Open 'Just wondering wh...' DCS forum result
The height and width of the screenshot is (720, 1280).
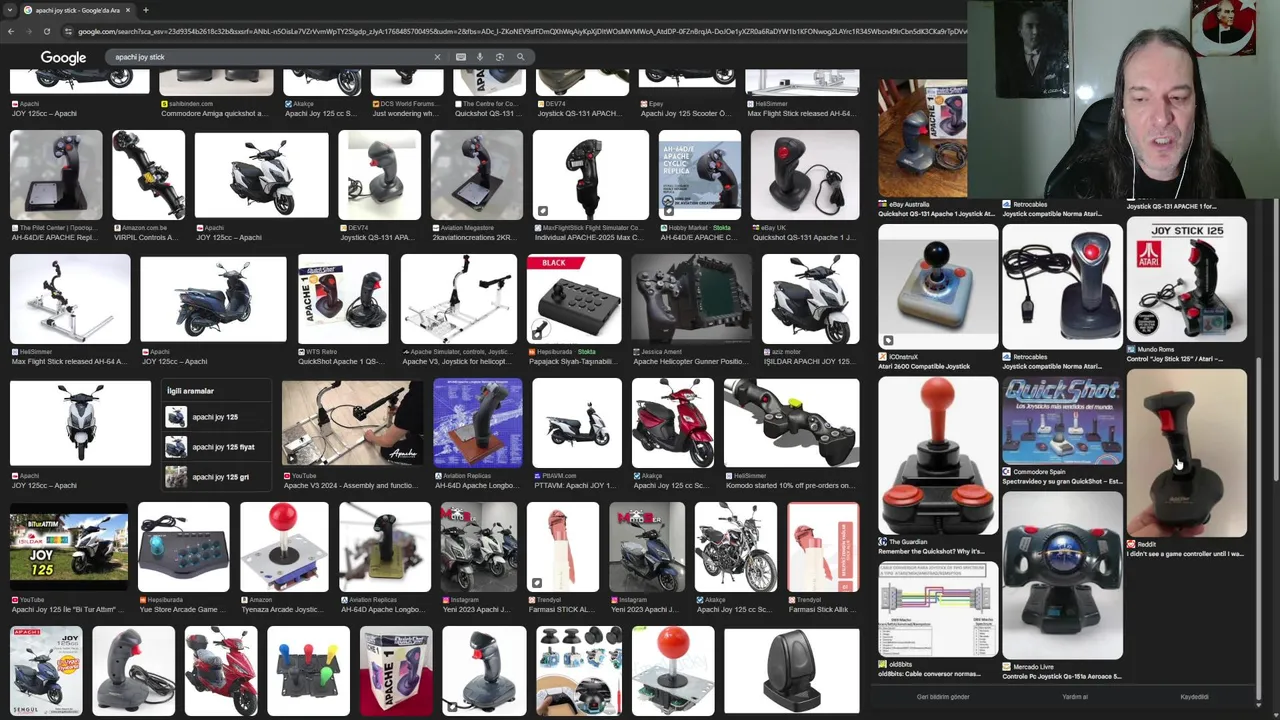coord(406,95)
